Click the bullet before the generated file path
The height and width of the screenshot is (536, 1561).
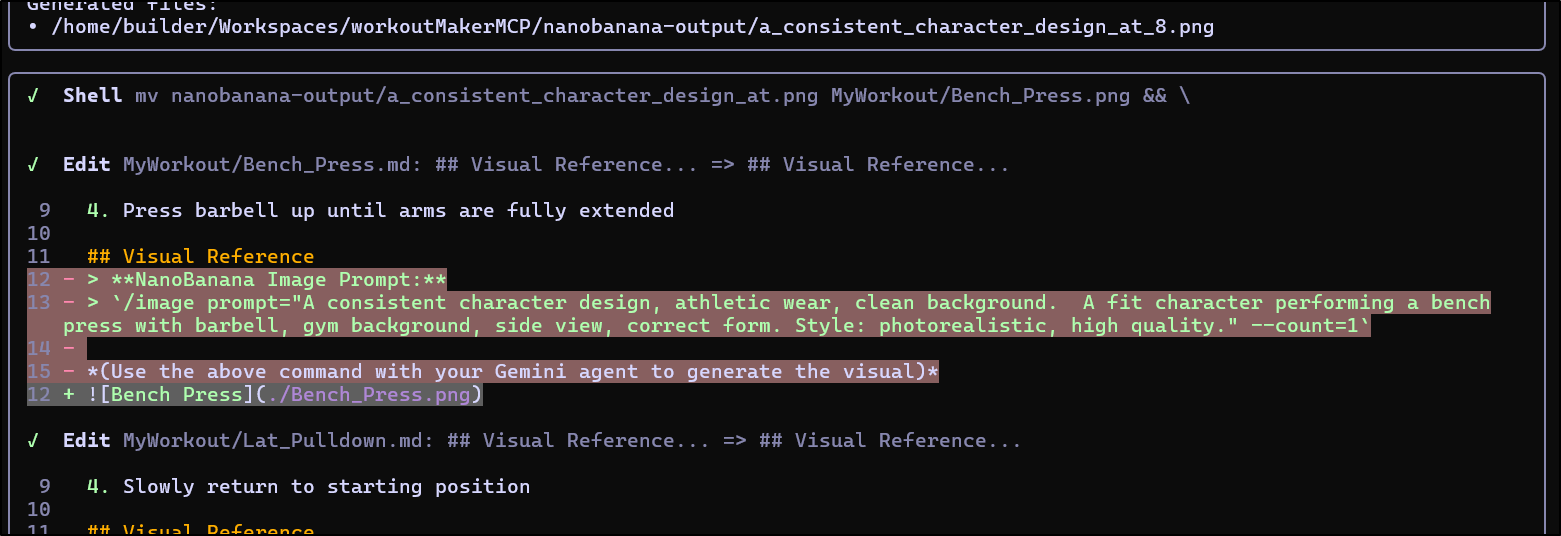(x=34, y=27)
